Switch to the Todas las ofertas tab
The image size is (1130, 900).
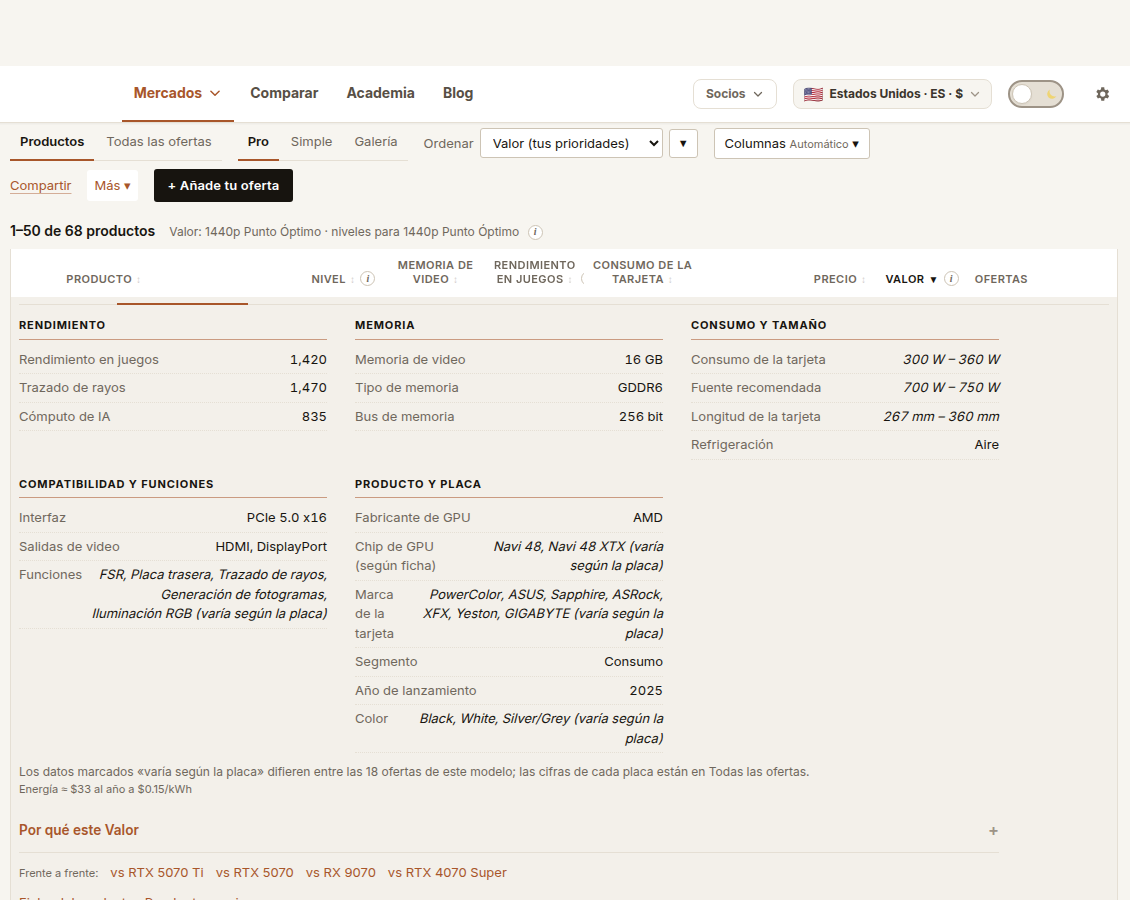[159, 142]
